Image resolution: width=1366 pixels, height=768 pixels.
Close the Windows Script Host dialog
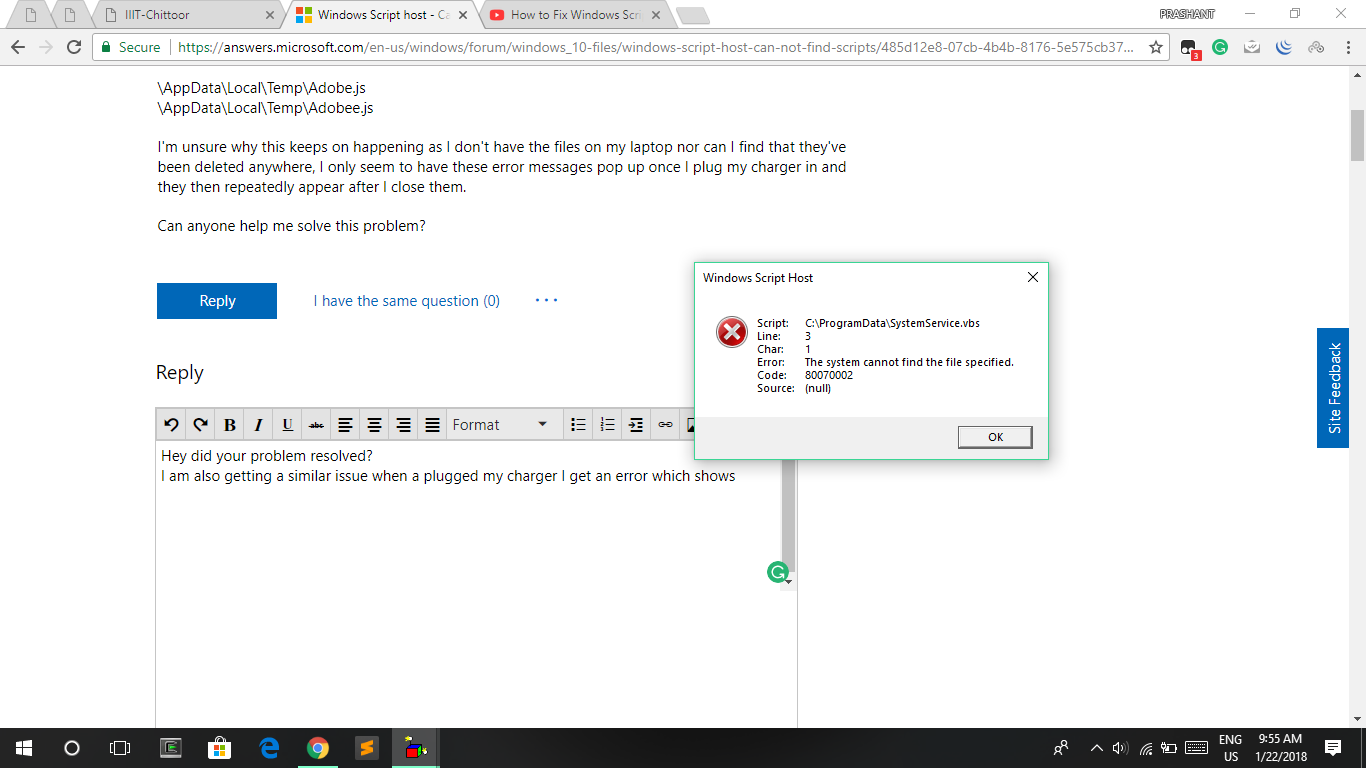point(1033,277)
